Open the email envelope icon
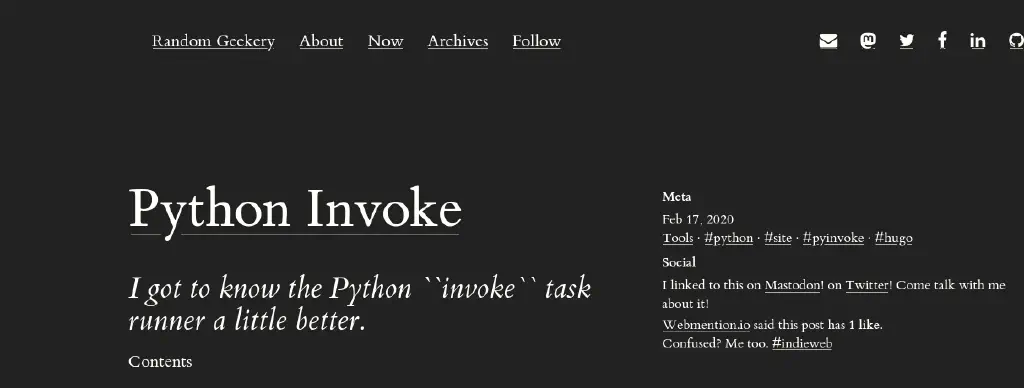Viewport: 1024px width, 388px height. click(828, 41)
